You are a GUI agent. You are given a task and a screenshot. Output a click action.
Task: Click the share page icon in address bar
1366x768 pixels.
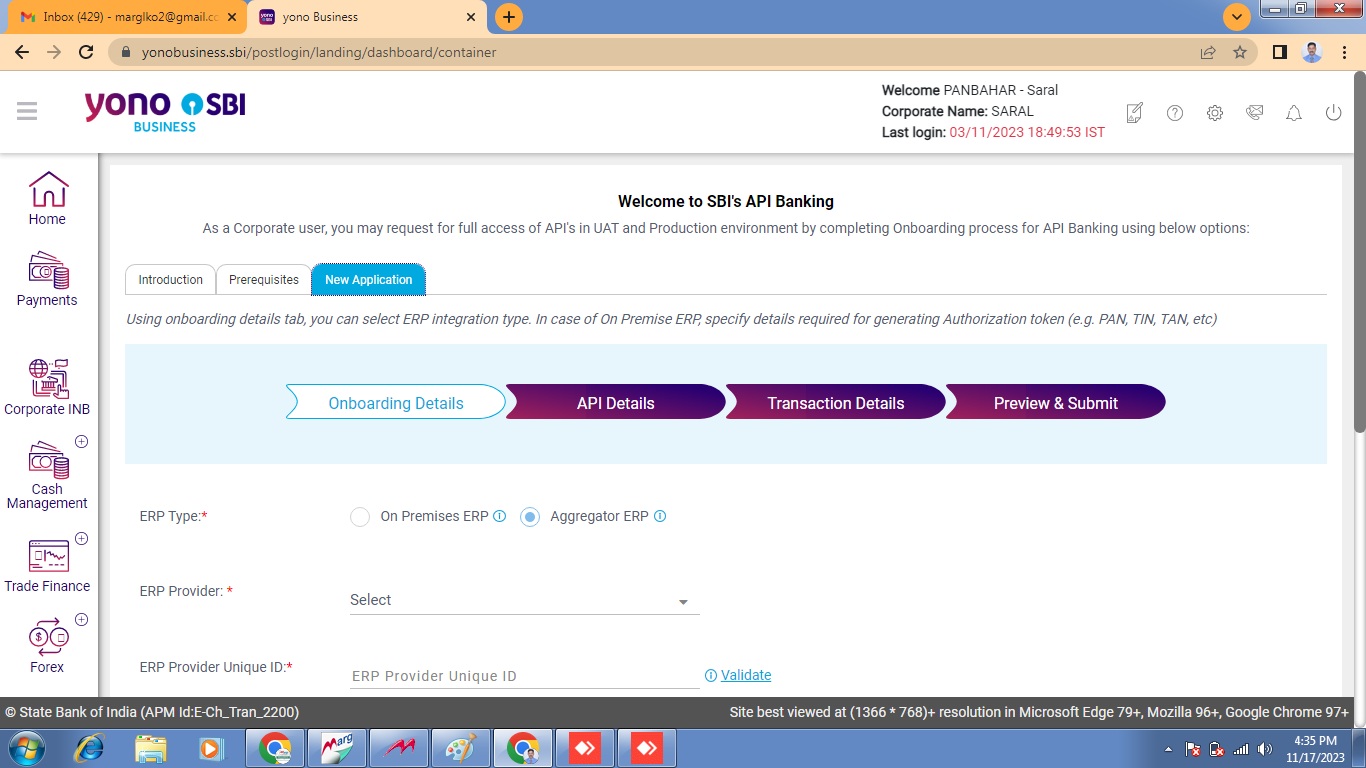(1208, 52)
